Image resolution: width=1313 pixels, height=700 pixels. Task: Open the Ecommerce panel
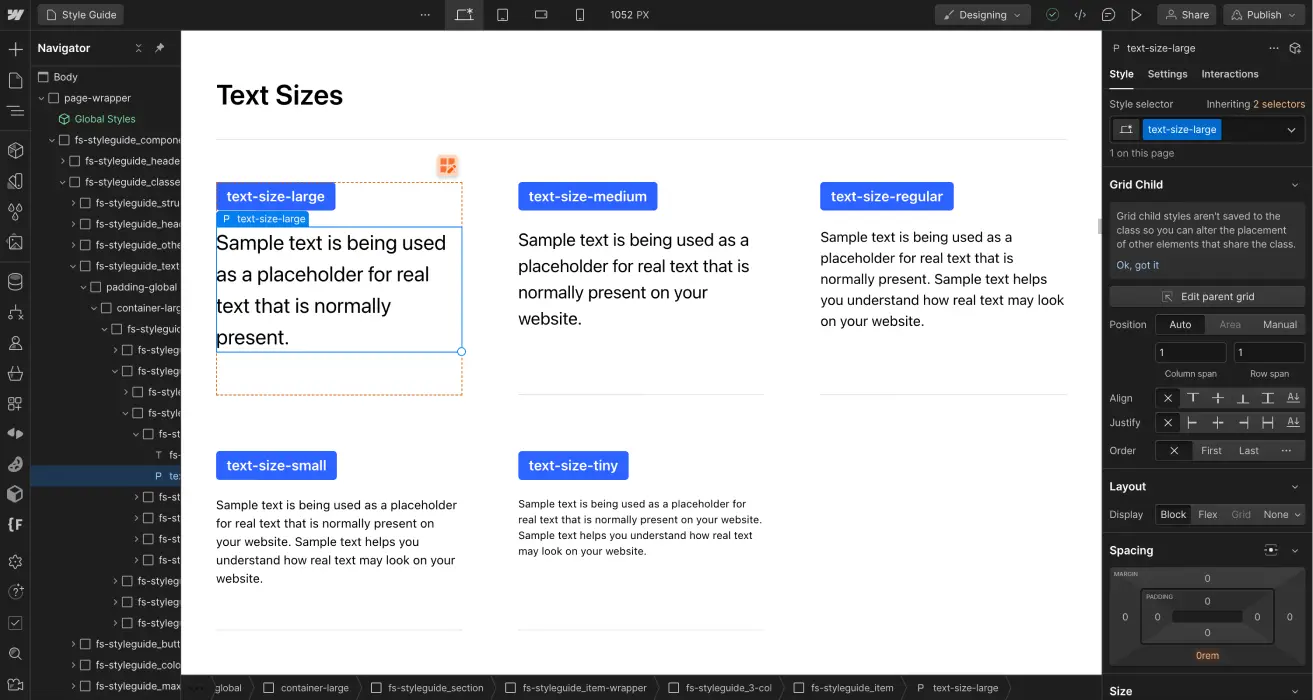[15, 372]
